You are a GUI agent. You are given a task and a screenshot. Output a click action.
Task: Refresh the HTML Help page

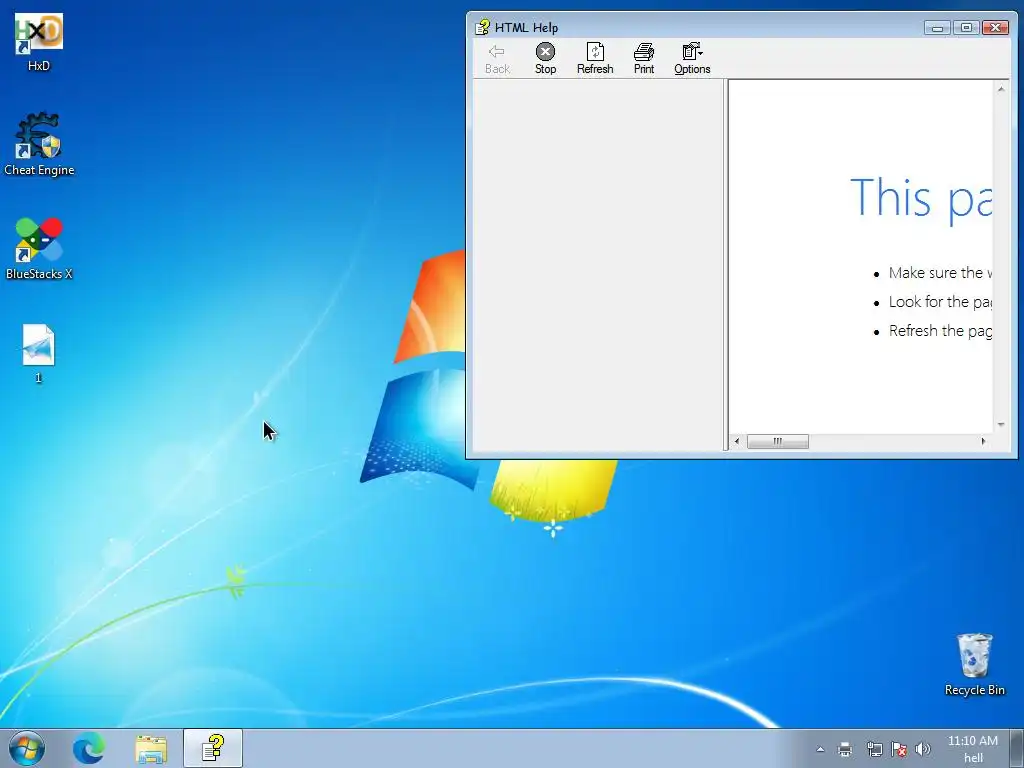point(595,59)
